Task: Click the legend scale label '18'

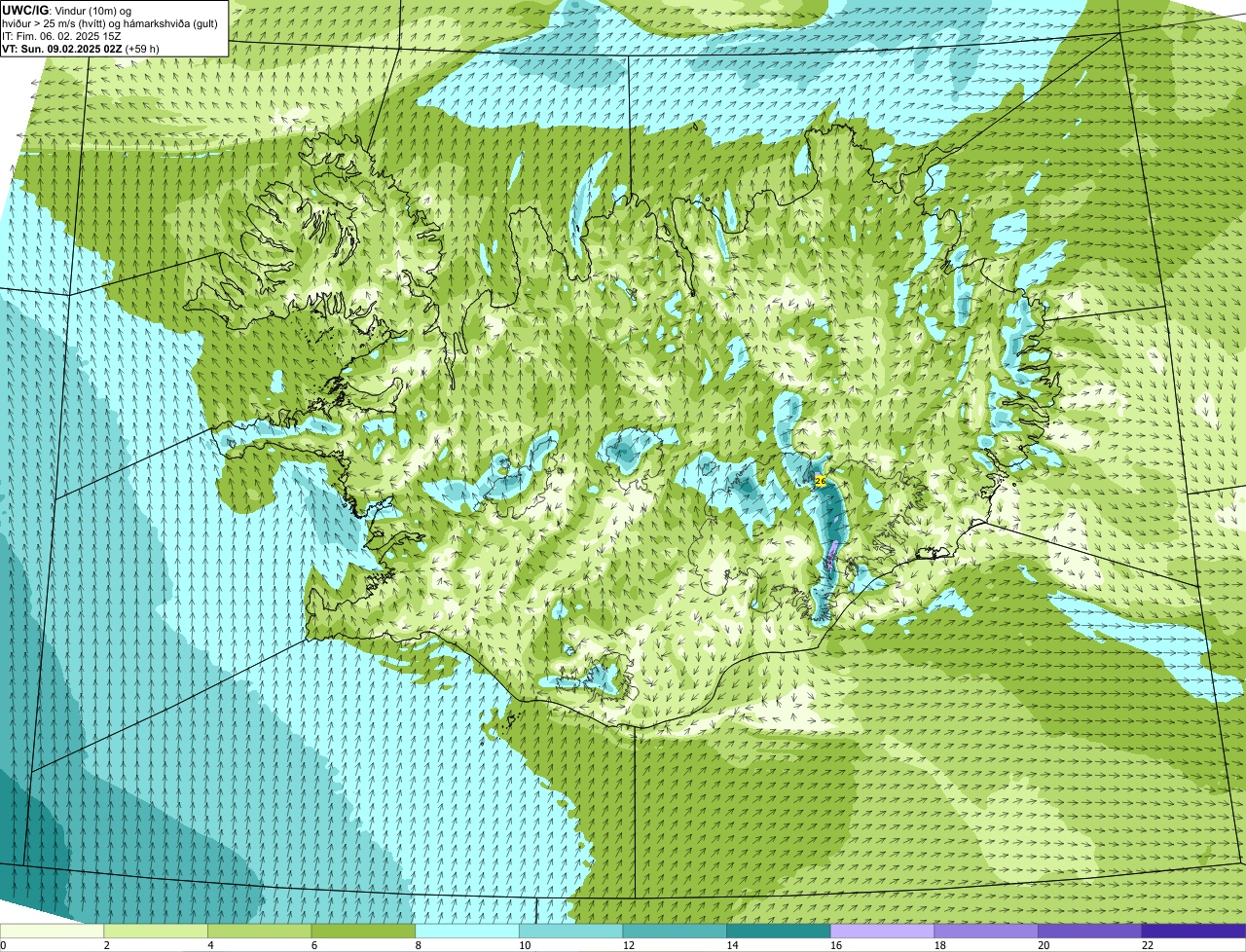Action: pos(940,945)
